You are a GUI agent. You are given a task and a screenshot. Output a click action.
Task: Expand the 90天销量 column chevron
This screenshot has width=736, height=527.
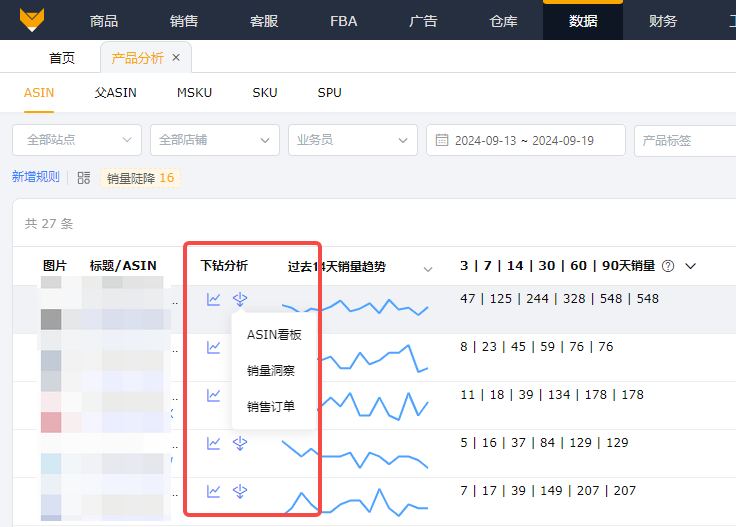(x=690, y=266)
